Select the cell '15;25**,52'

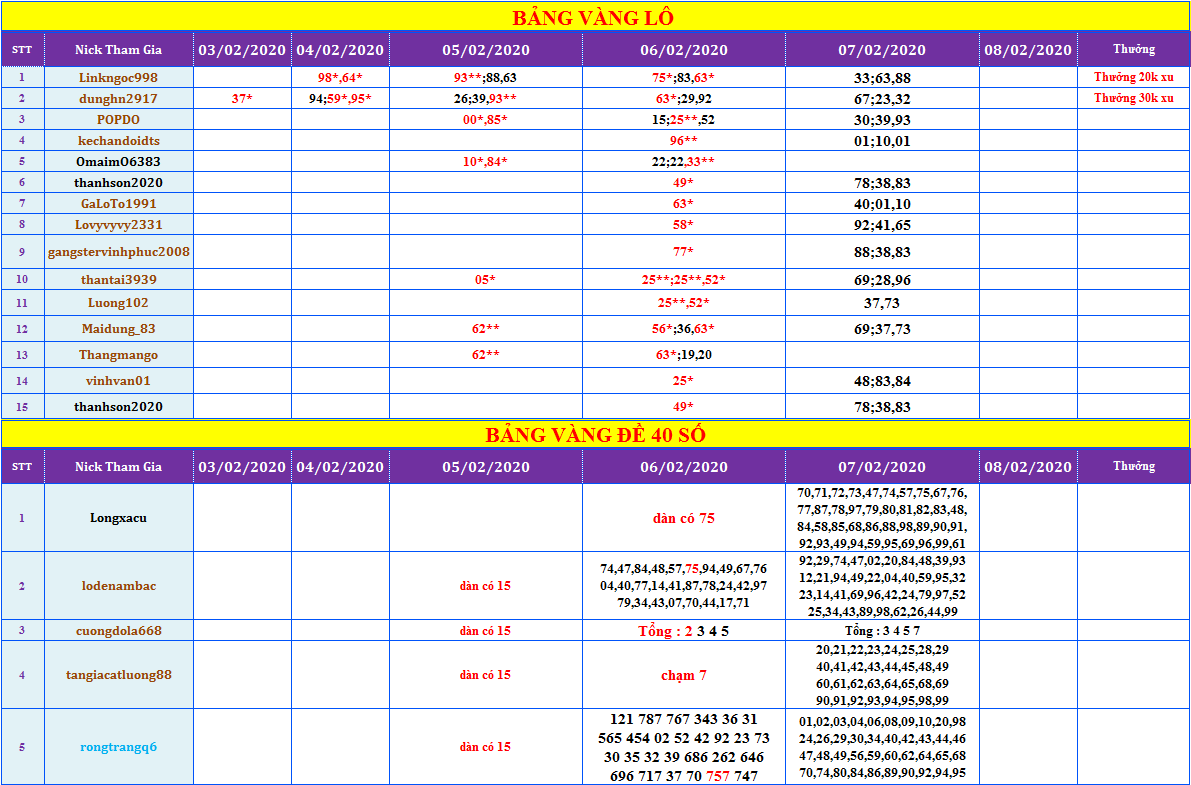click(684, 119)
